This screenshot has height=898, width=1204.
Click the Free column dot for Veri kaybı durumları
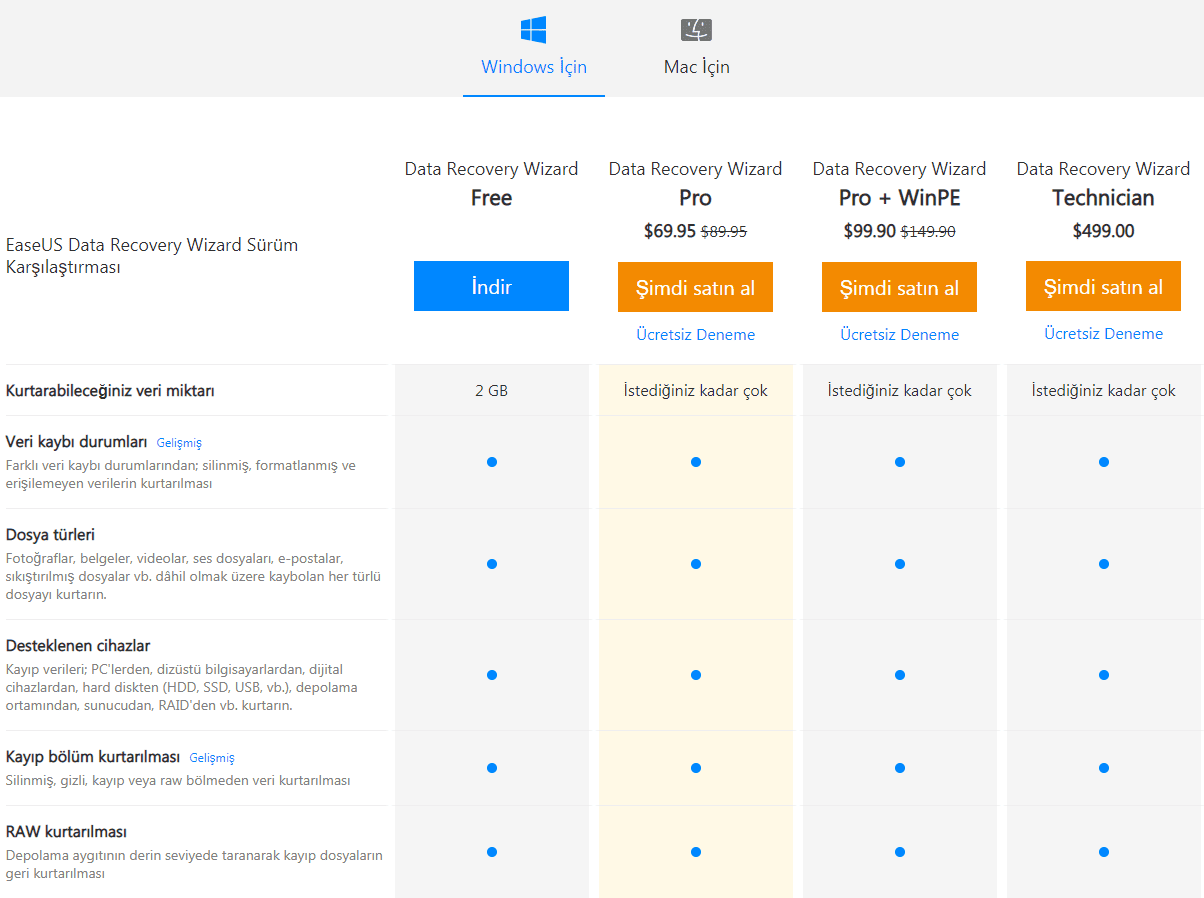click(491, 462)
